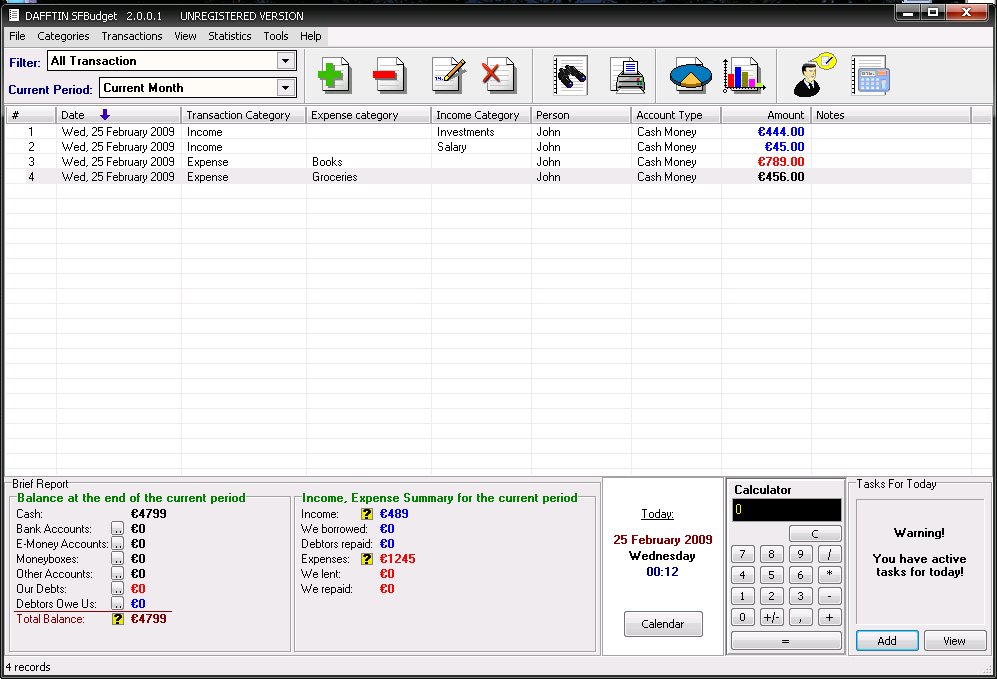Open the bar chart statistics icon
The height and width of the screenshot is (679, 997).
pos(743,75)
